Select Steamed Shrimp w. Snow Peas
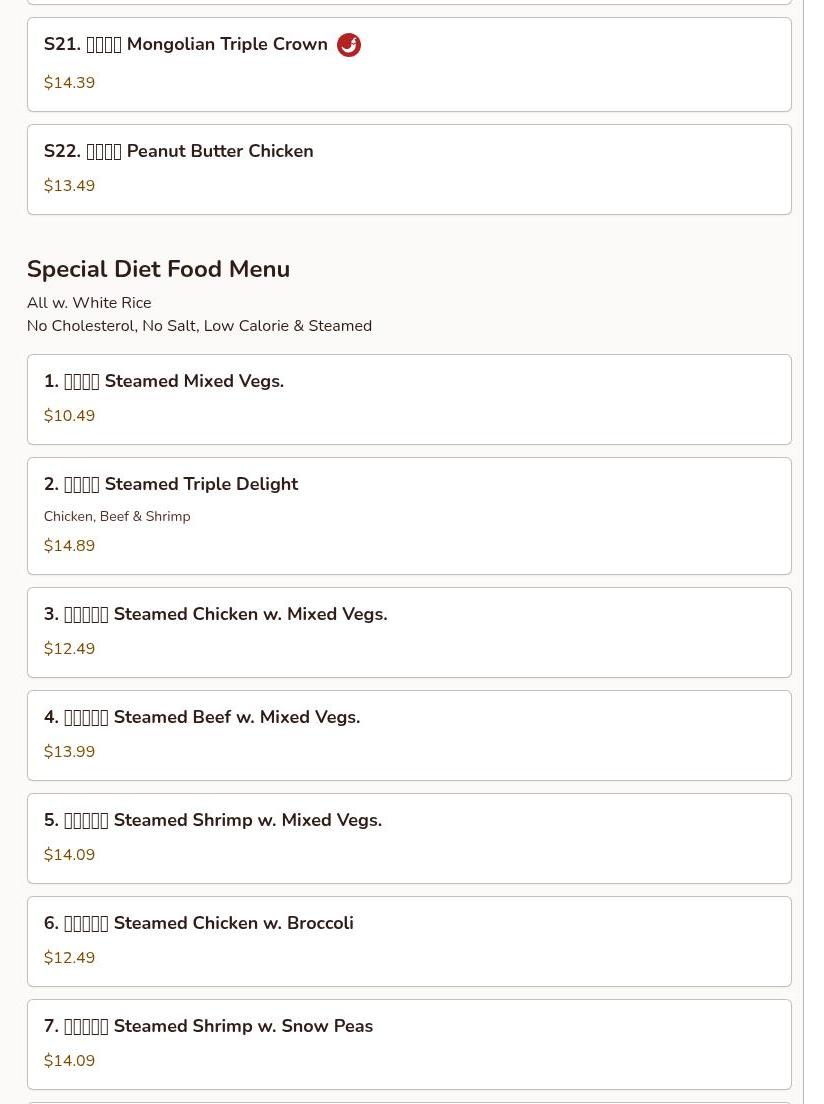The width and height of the screenshot is (824, 1104). click(x=409, y=1044)
